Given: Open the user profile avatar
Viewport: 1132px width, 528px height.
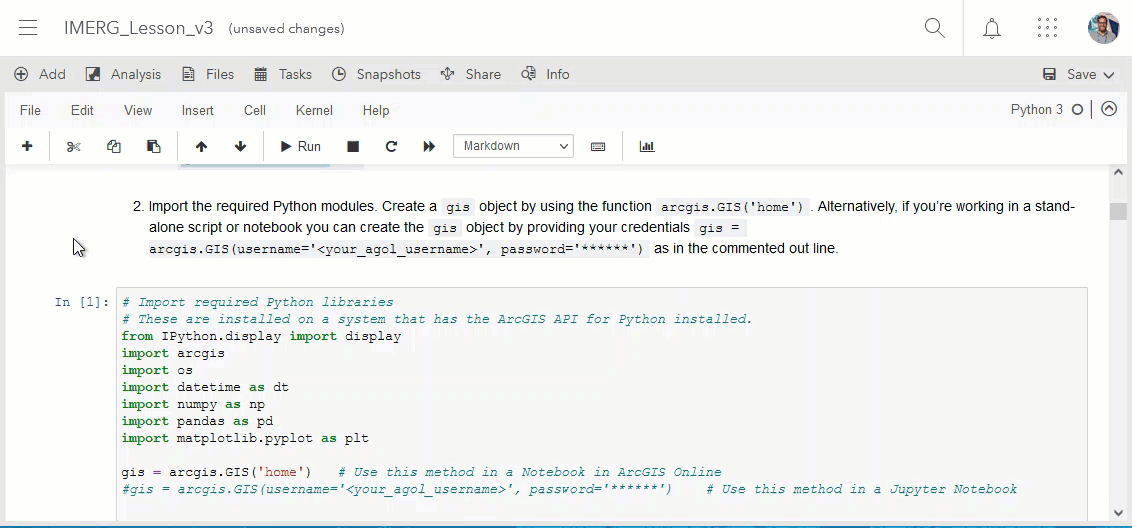Looking at the screenshot, I should coord(1103,28).
